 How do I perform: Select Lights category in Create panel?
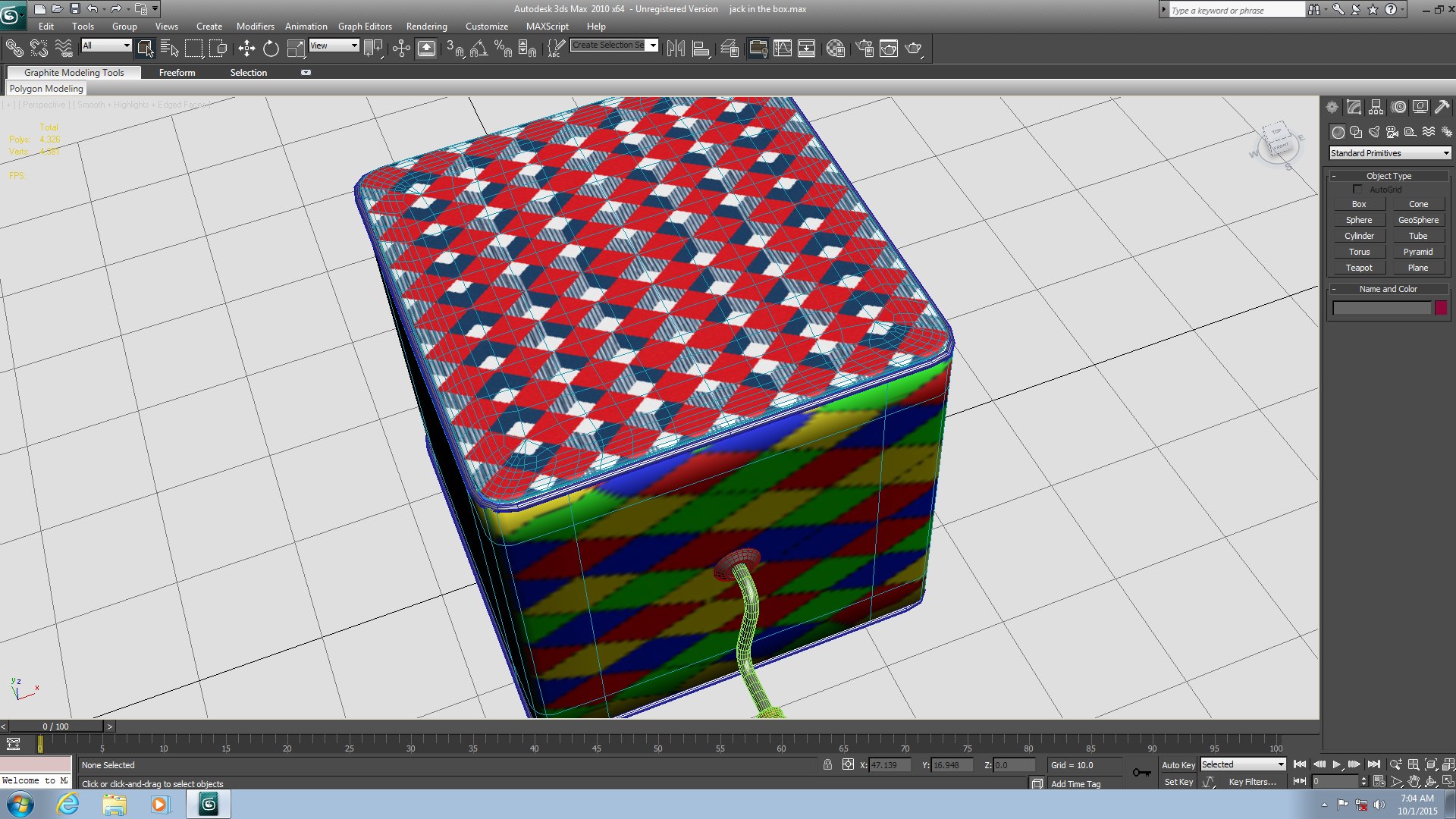click(1374, 132)
